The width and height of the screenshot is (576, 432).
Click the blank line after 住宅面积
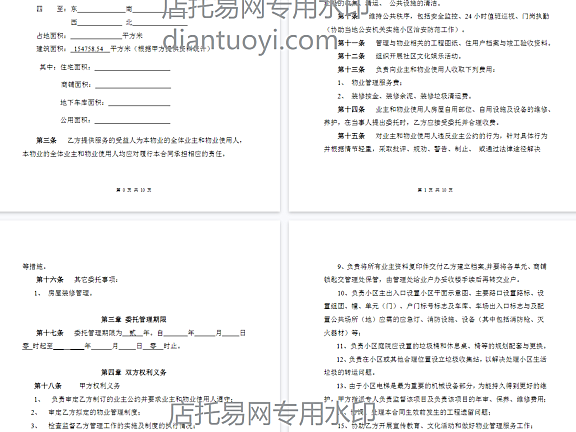pos(133,67)
